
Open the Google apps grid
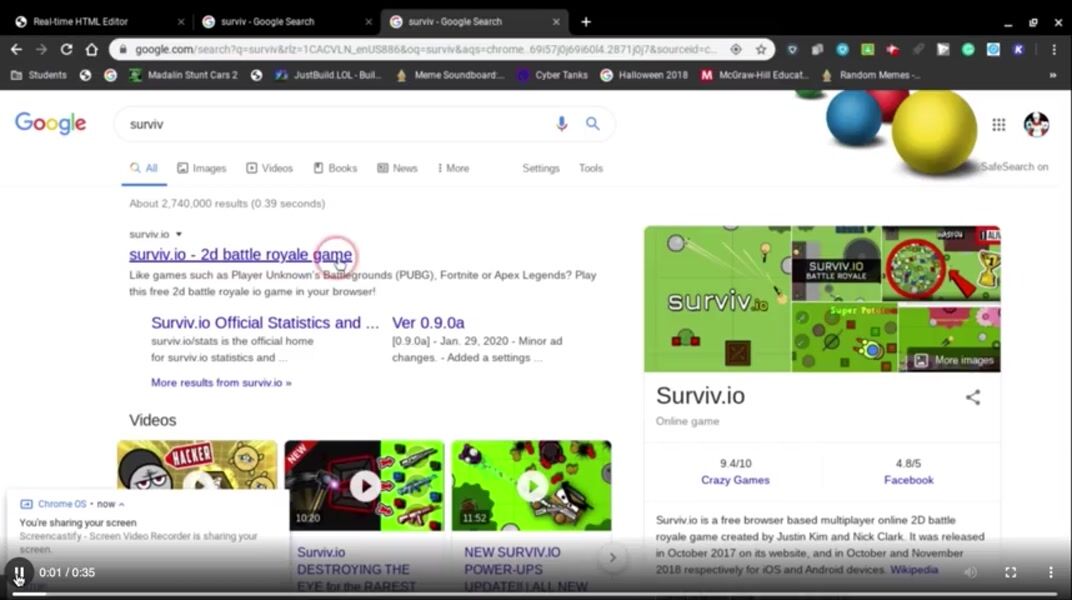click(x=998, y=124)
